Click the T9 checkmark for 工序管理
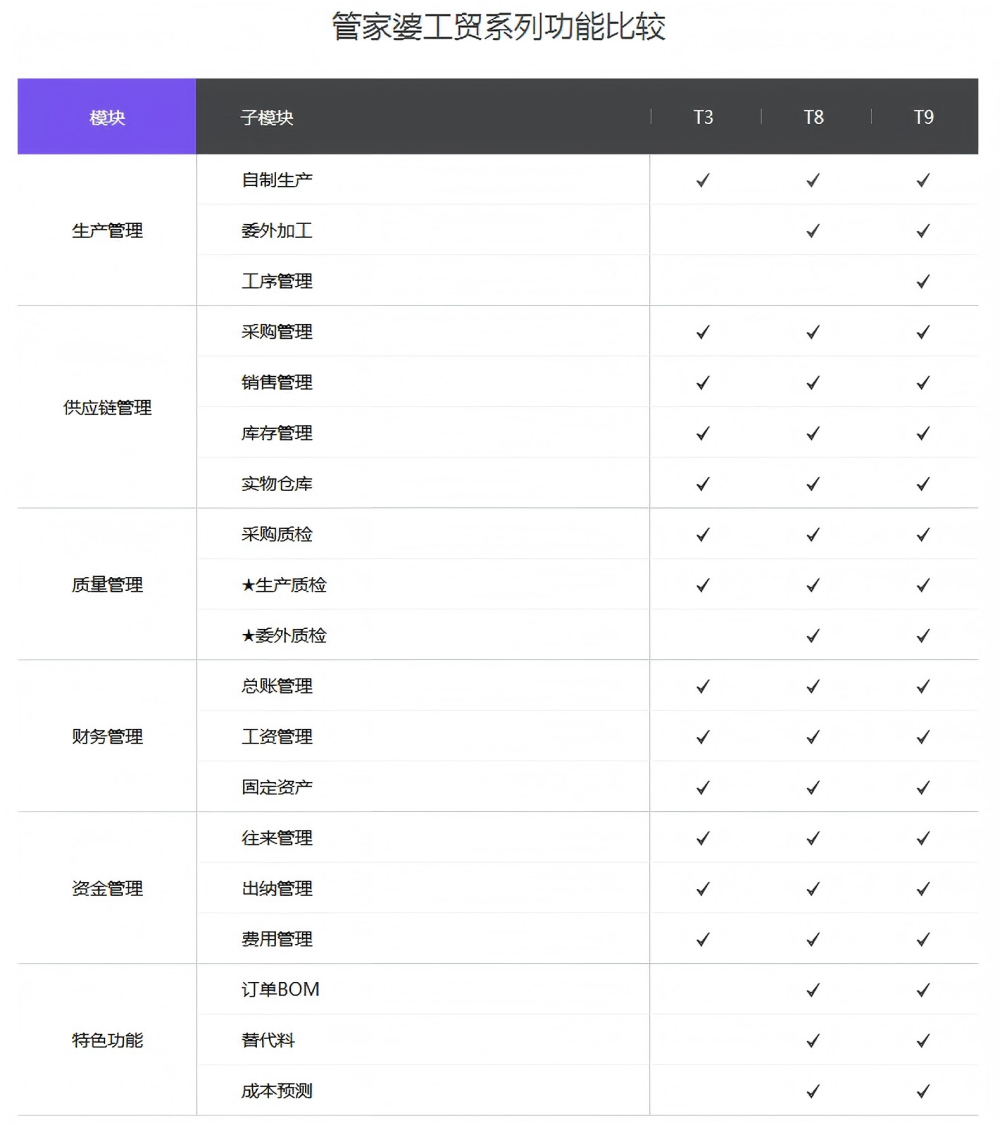 click(x=923, y=281)
